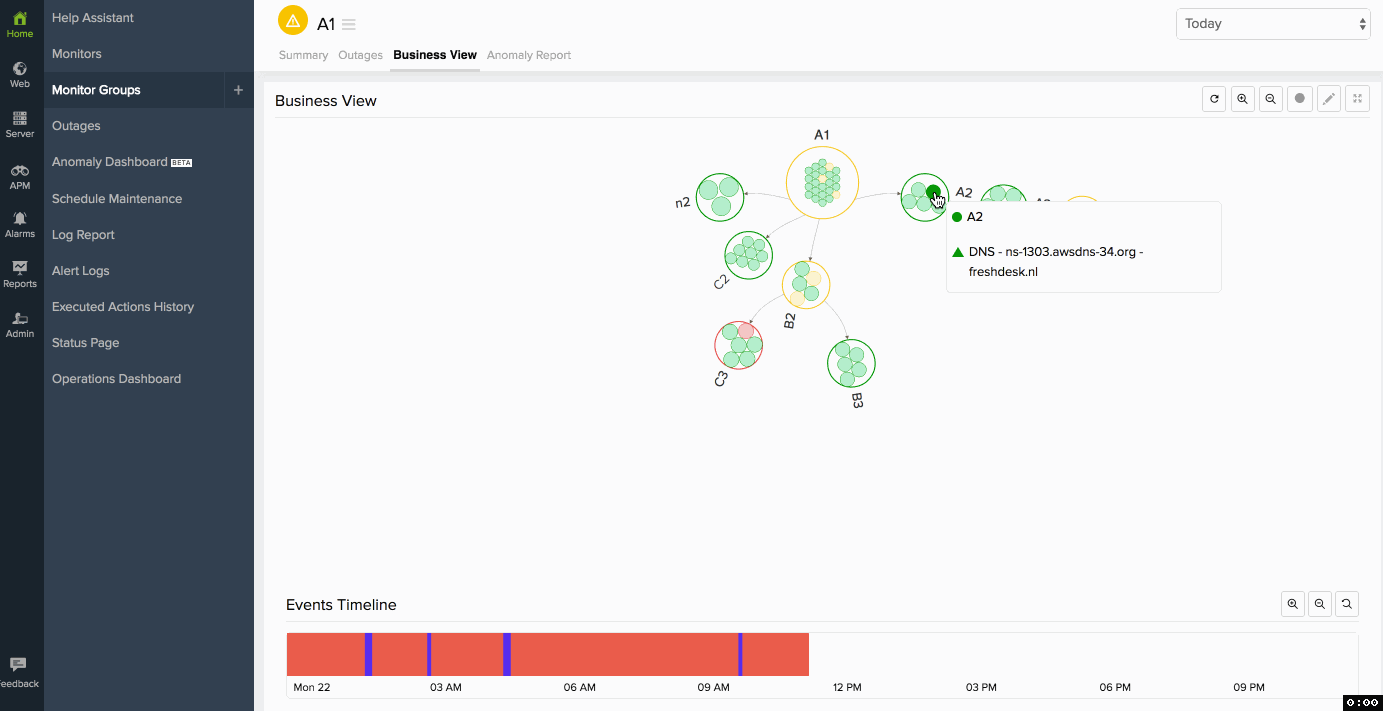
Task: Open the menu icon beside A1 title
Action: (349, 25)
